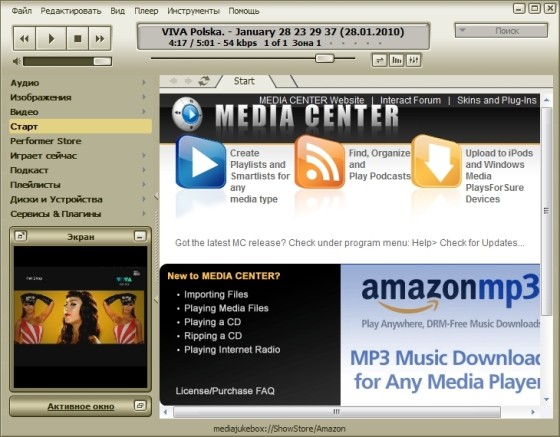This screenshot has height=437, width=560.
Task: Click the Media Center logo icon
Action: tap(188, 114)
